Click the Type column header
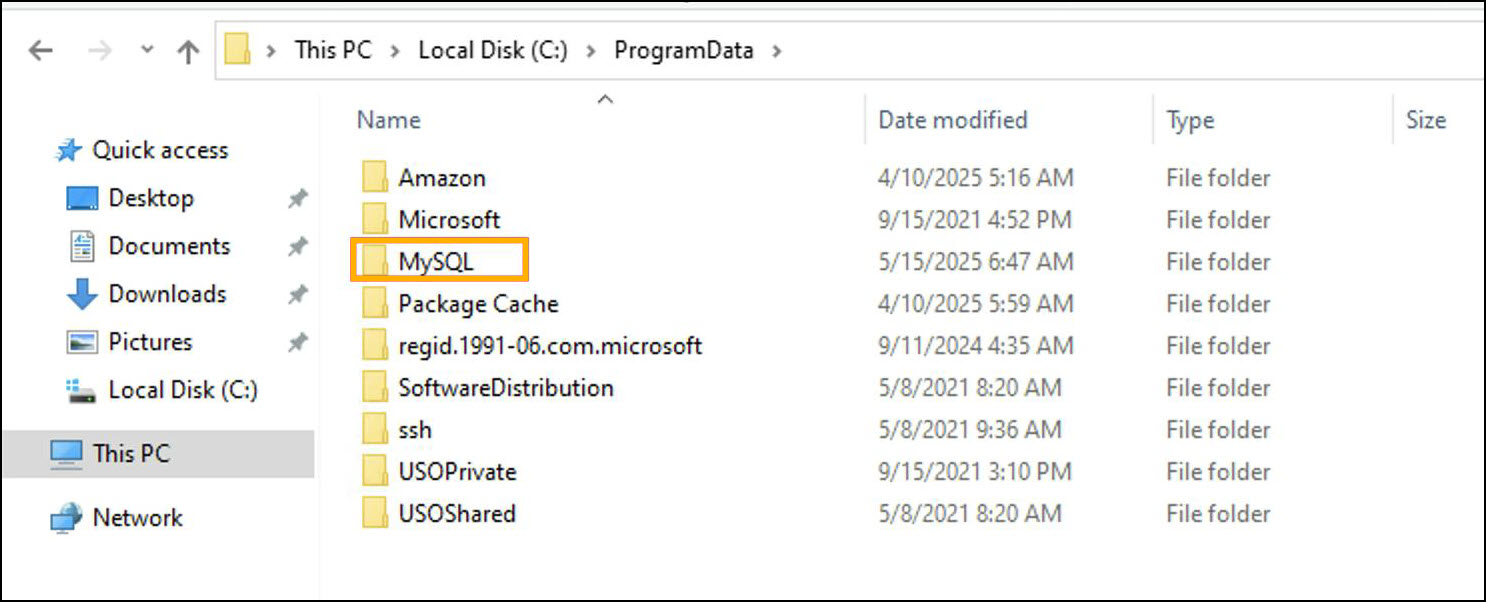Screen dimensions: 1486x602 [x=1190, y=121]
